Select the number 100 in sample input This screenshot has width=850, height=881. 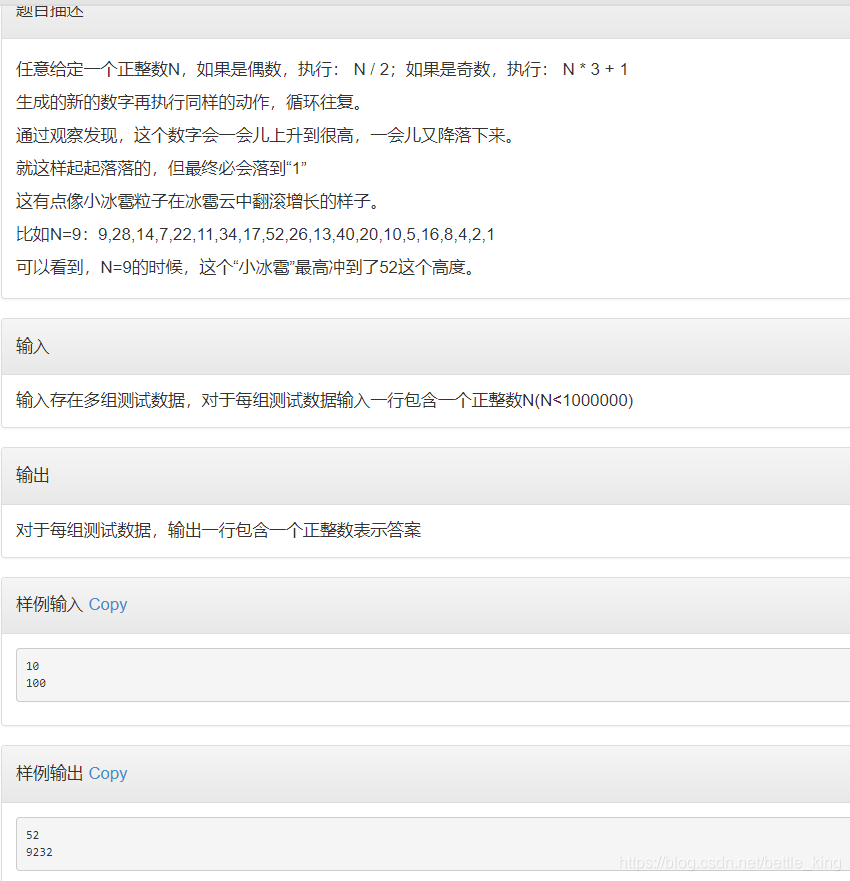click(36, 683)
